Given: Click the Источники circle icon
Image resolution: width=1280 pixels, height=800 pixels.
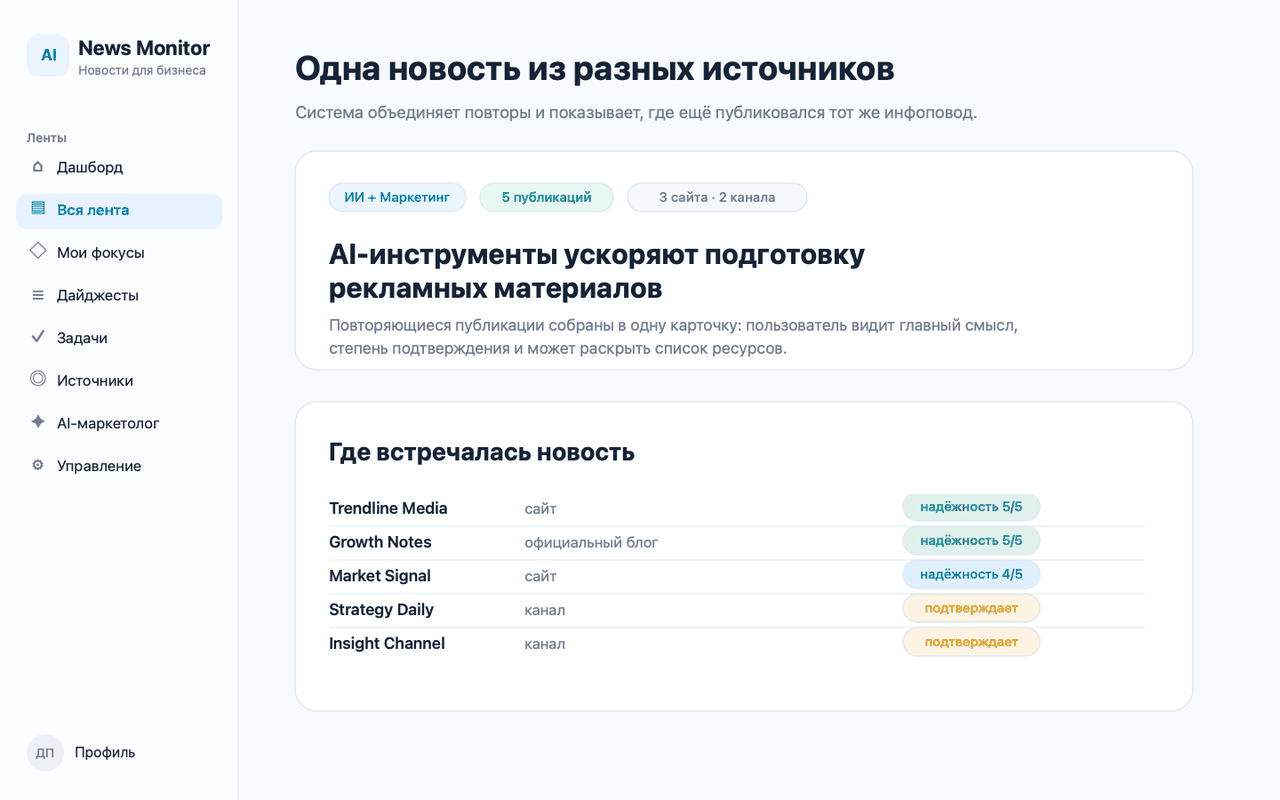Looking at the screenshot, I should (x=38, y=379).
